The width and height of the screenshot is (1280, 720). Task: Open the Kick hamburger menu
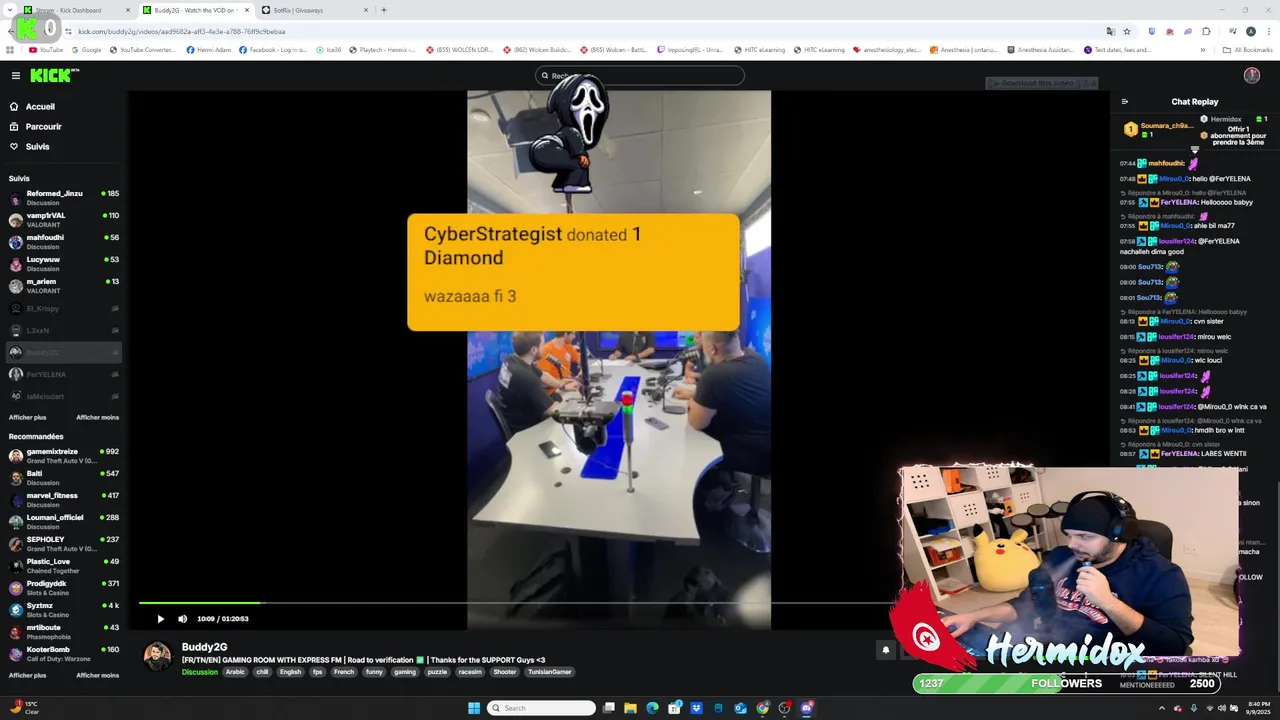point(16,75)
